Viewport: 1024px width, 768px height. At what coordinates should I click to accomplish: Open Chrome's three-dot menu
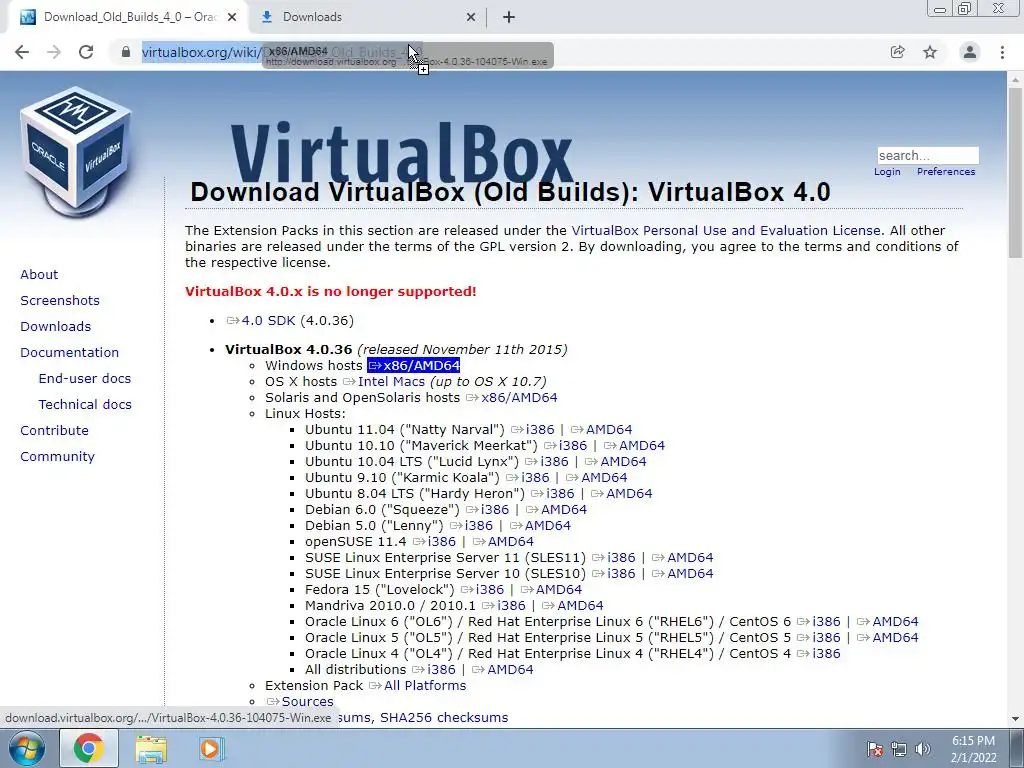1002,52
